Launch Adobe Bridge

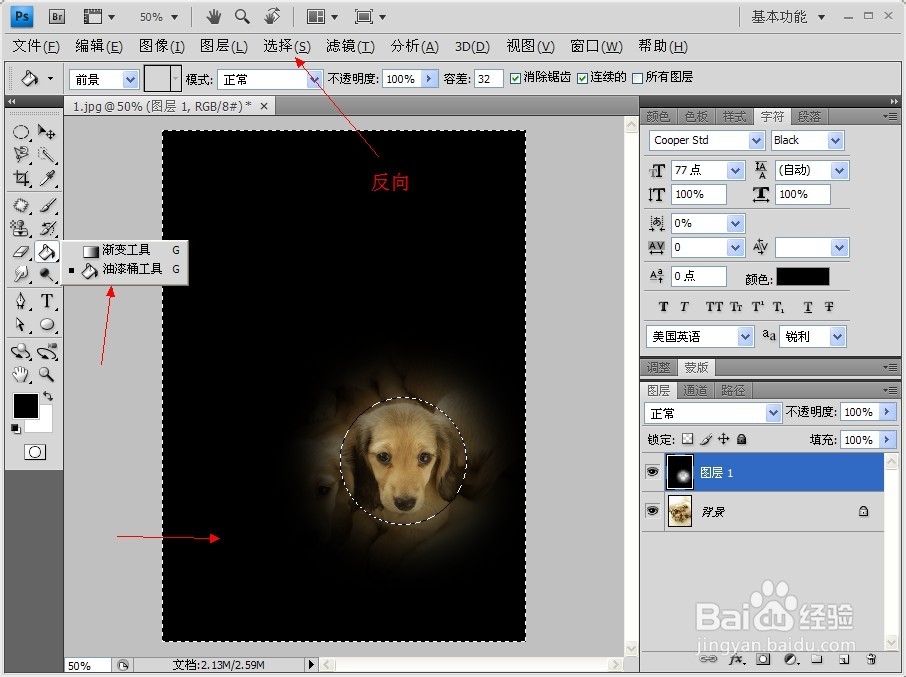pyautogui.click(x=57, y=17)
